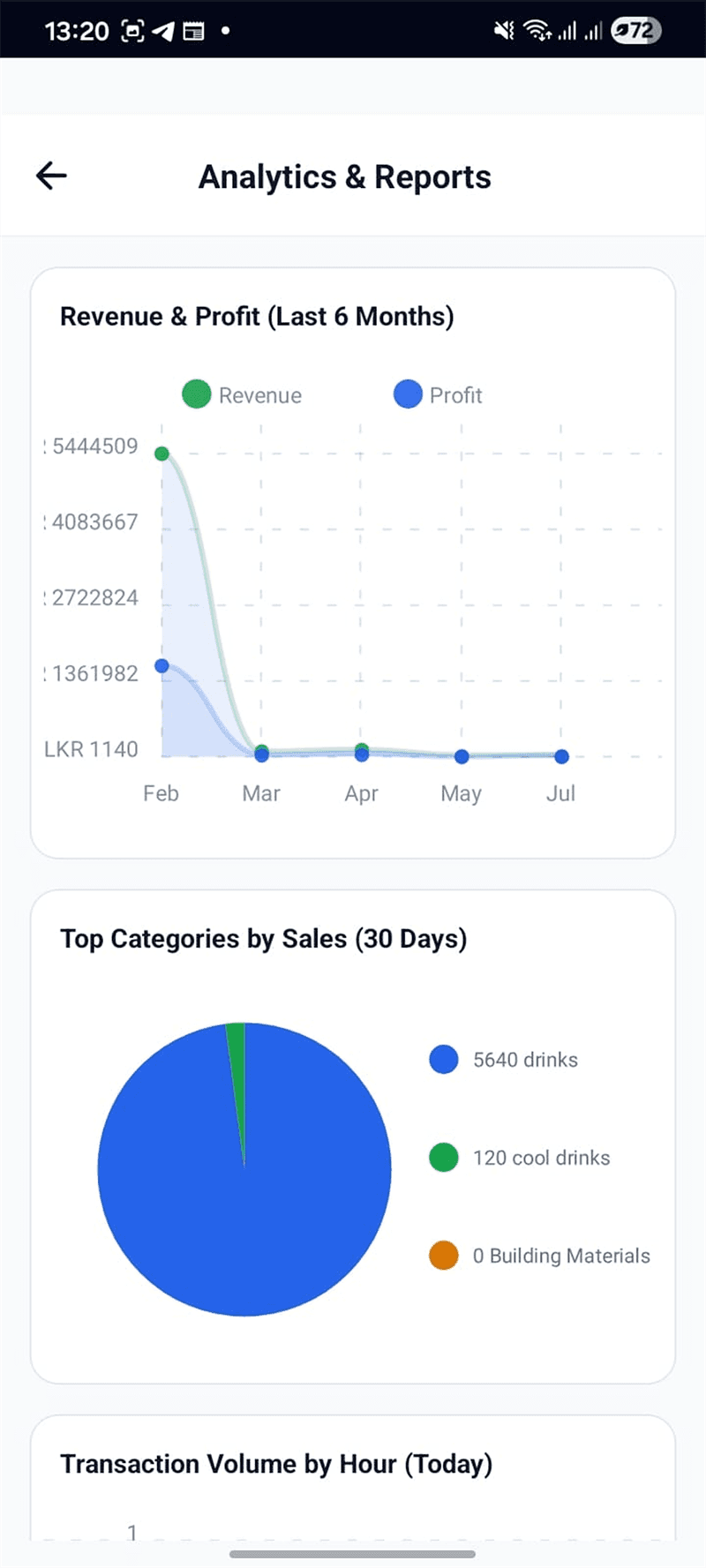Tap the Mar axis label
The image size is (706, 1568).
click(261, 793)
